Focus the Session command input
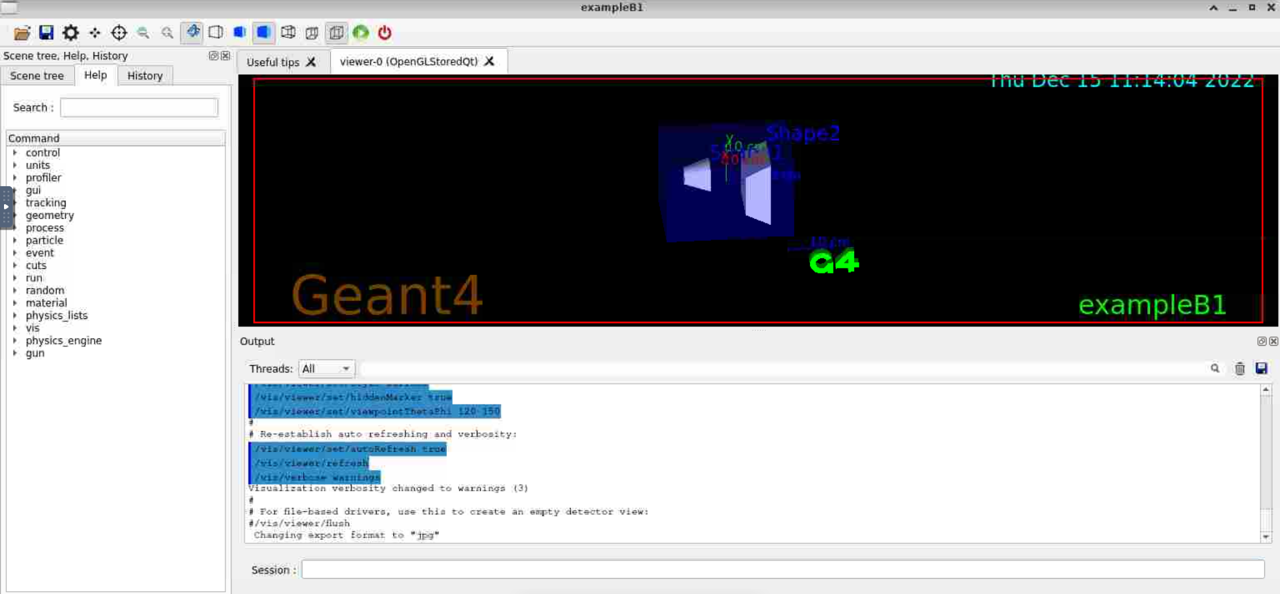This screenshot has height=594, width=1280. coord(783,570)
